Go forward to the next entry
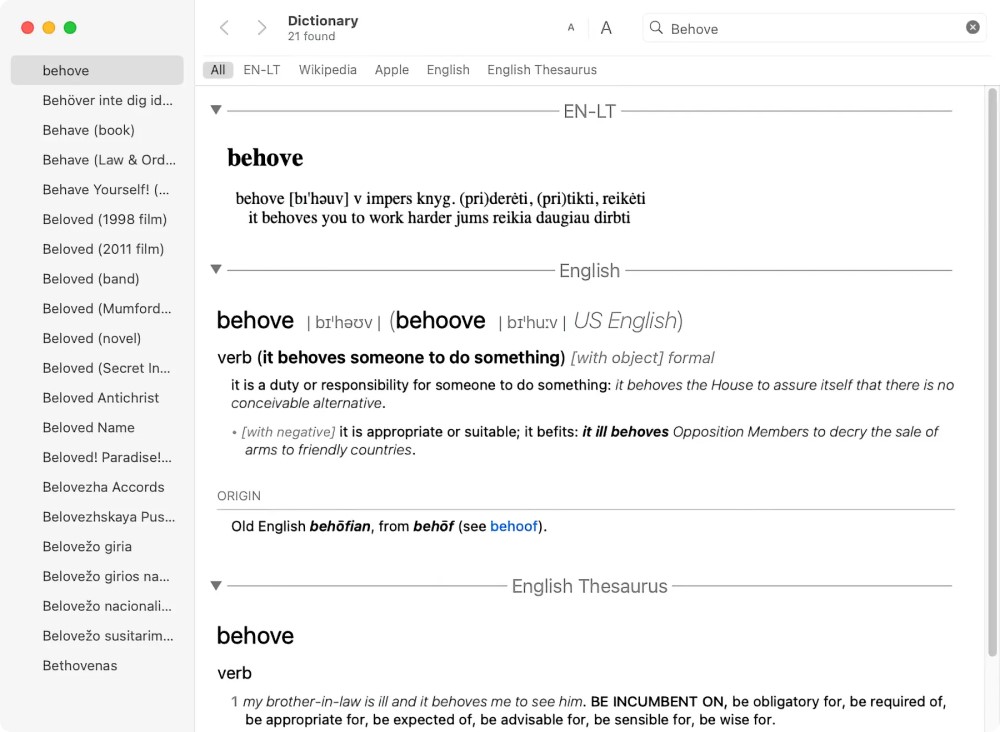The width and height of the screenshot is (1000, 732). pos(261,27)
